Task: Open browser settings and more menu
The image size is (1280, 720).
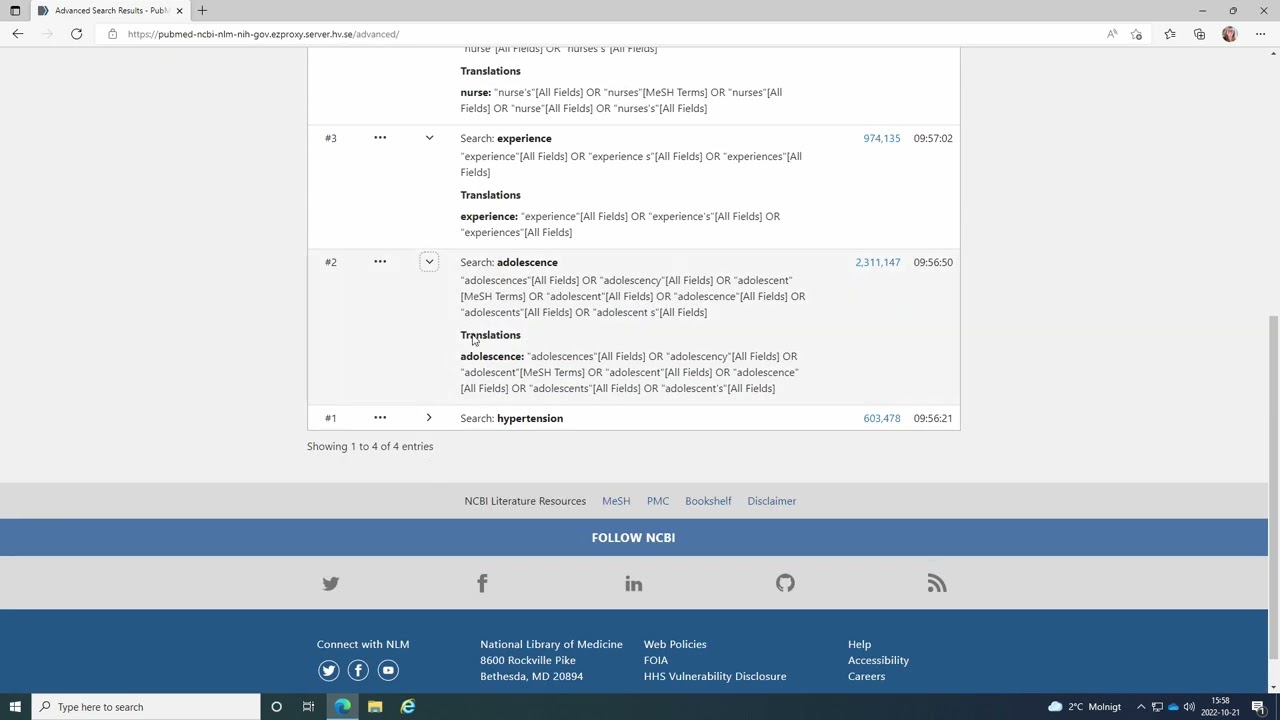Action: [x=1260, y=34]
